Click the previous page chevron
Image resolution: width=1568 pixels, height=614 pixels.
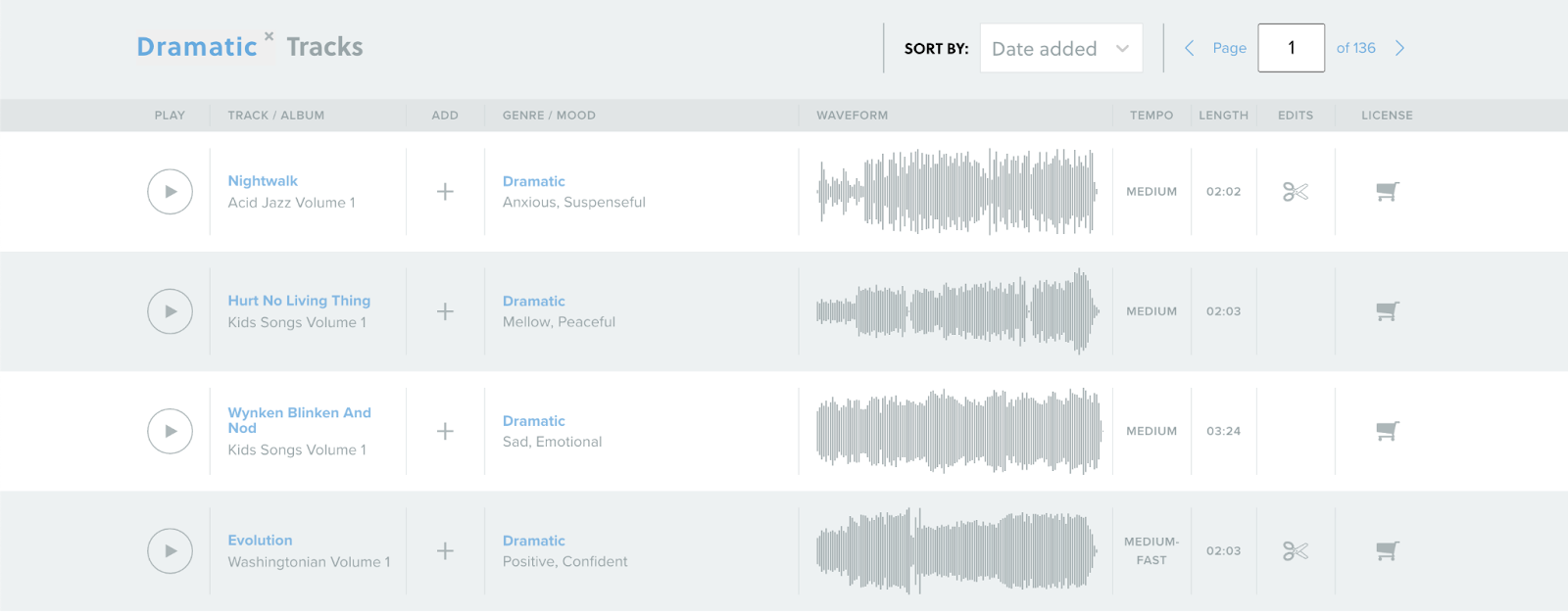[1189, 48]
